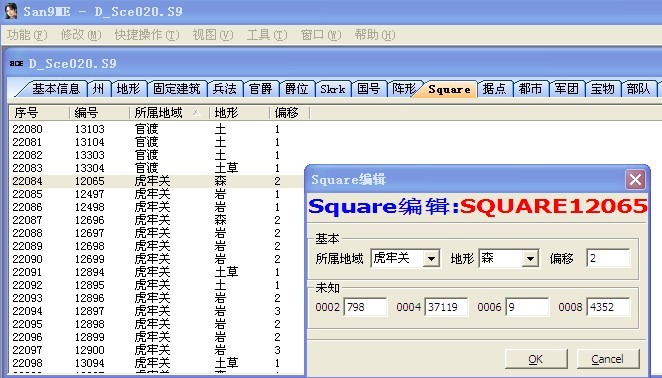Open the 工具(T) menu
Screen dimensions: 662x378
point(267,35)
